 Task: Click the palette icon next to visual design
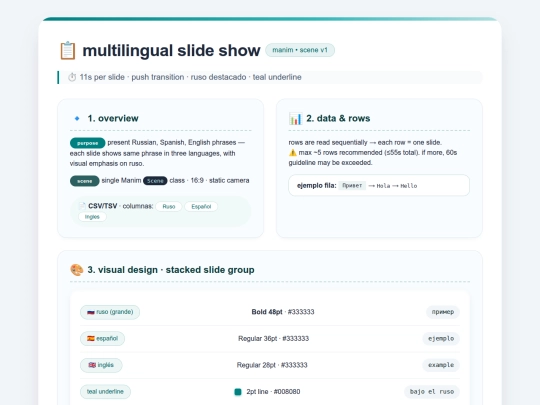click(x=76, y=270)
